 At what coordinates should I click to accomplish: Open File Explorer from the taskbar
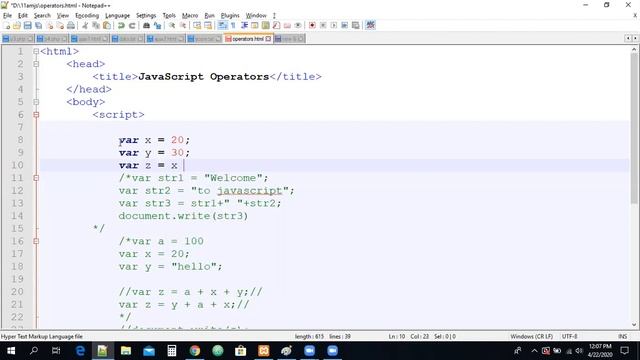(x=126, y=351)
